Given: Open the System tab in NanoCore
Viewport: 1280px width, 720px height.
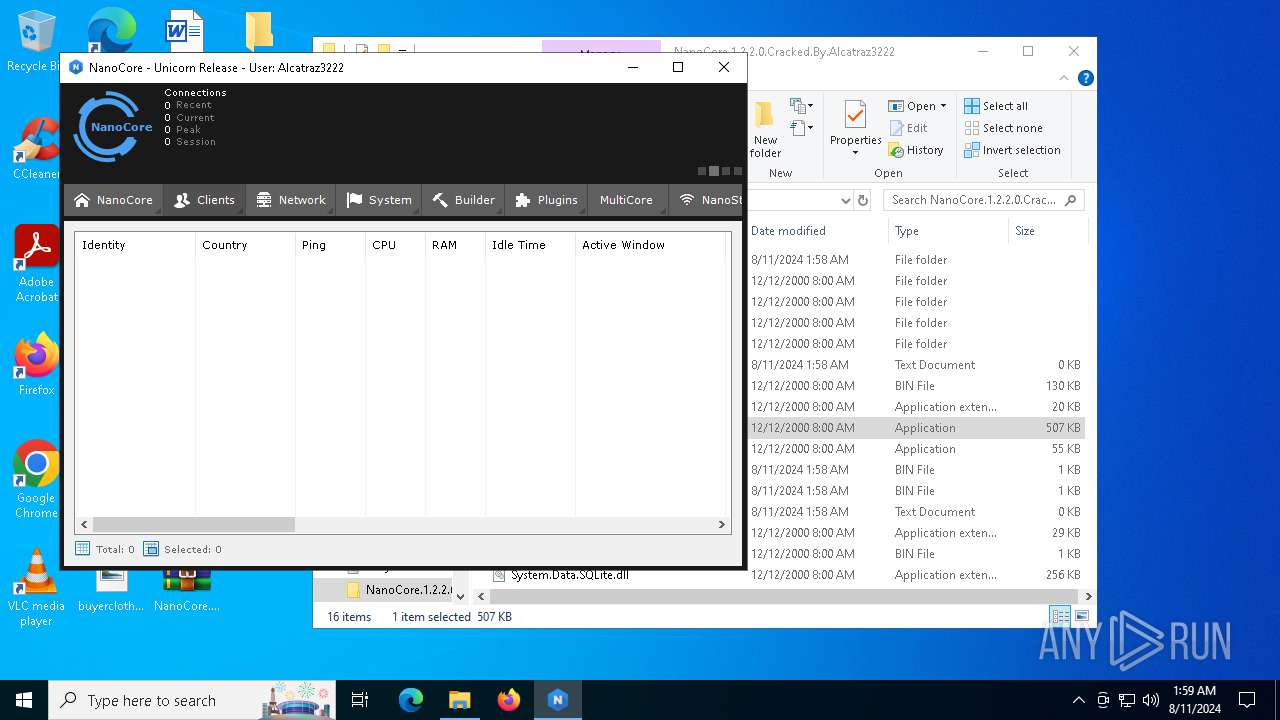Looking at the screenshot, I should (x=379, y=200).
